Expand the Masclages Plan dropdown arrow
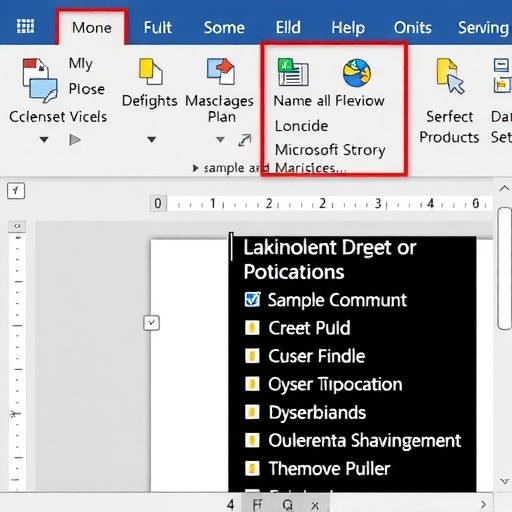Viewport: 512px width, 512px height. click(x=220, y=139)
